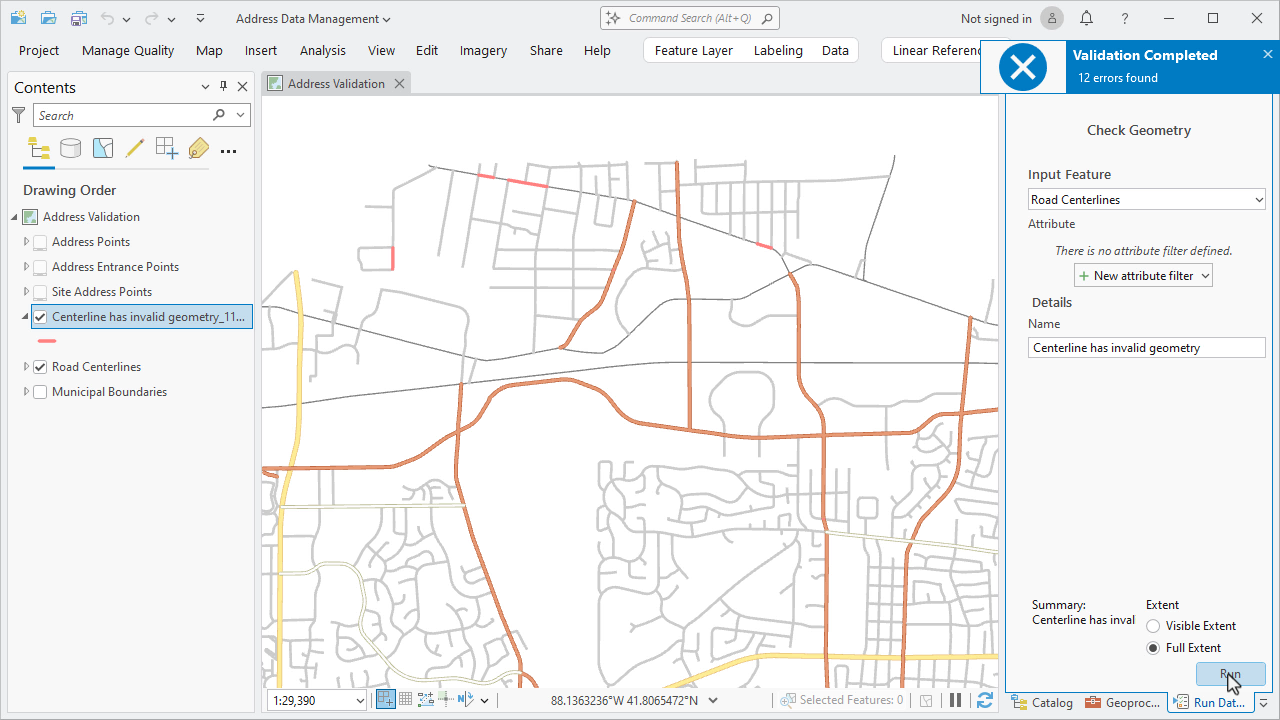Enable the Address Points layer visibility
The width and height of the screenshot is (1280, 720).
(x=39, y=241)
